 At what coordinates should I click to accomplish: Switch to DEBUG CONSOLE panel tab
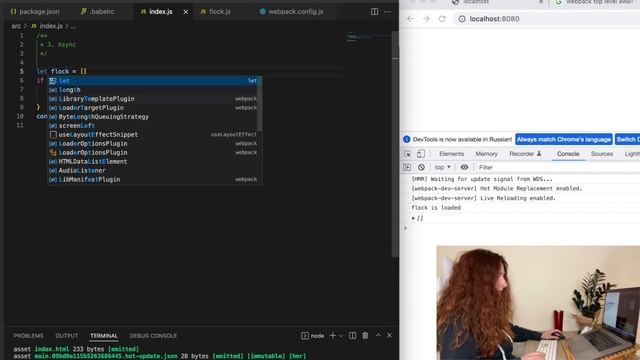[x=153, y=336]
